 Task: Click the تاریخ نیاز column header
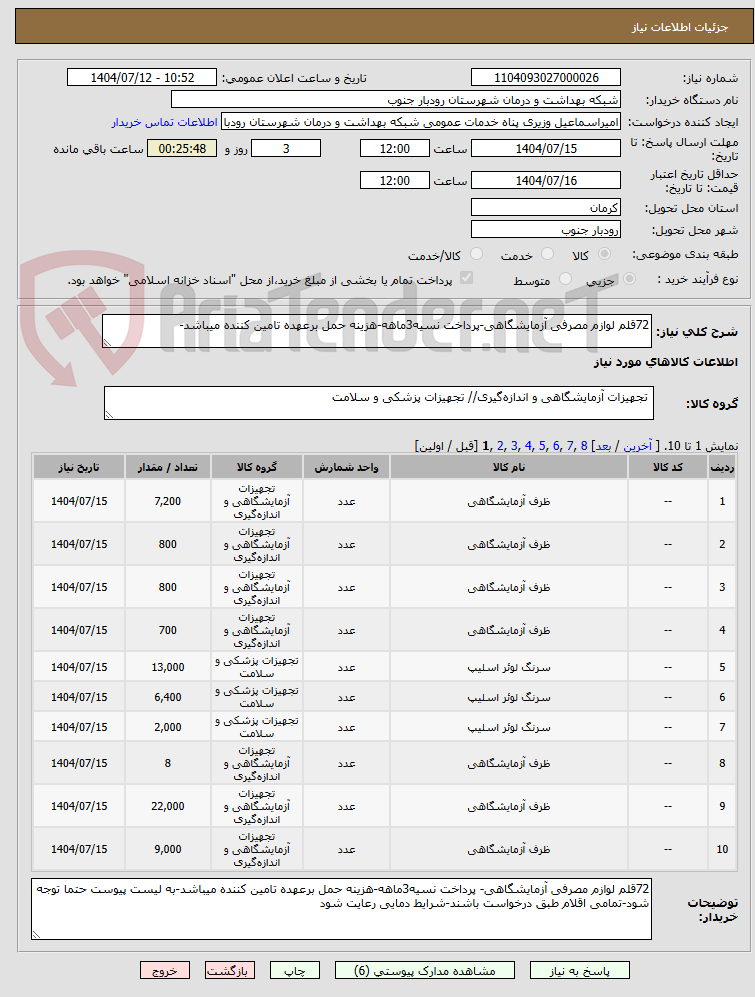[x=79, y=467]
